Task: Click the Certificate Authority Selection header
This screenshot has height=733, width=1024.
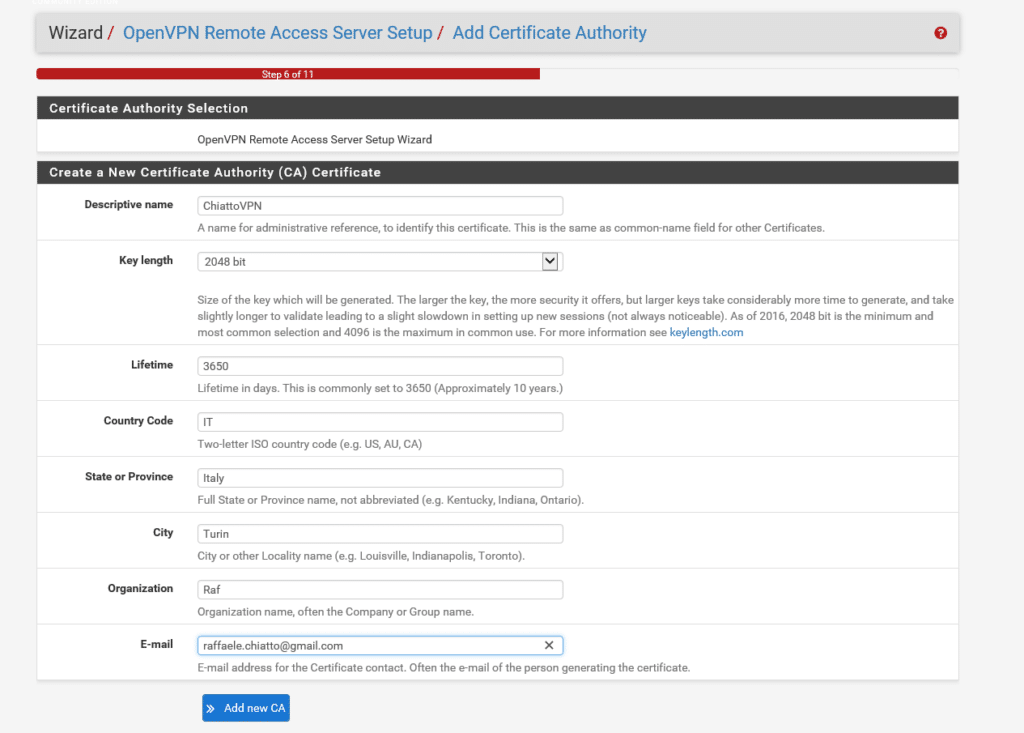Action: [498, 108]
